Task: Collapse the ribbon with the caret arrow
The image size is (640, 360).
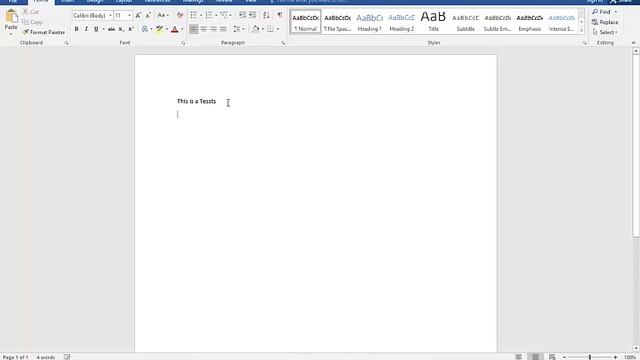Action: pos(633,43)
